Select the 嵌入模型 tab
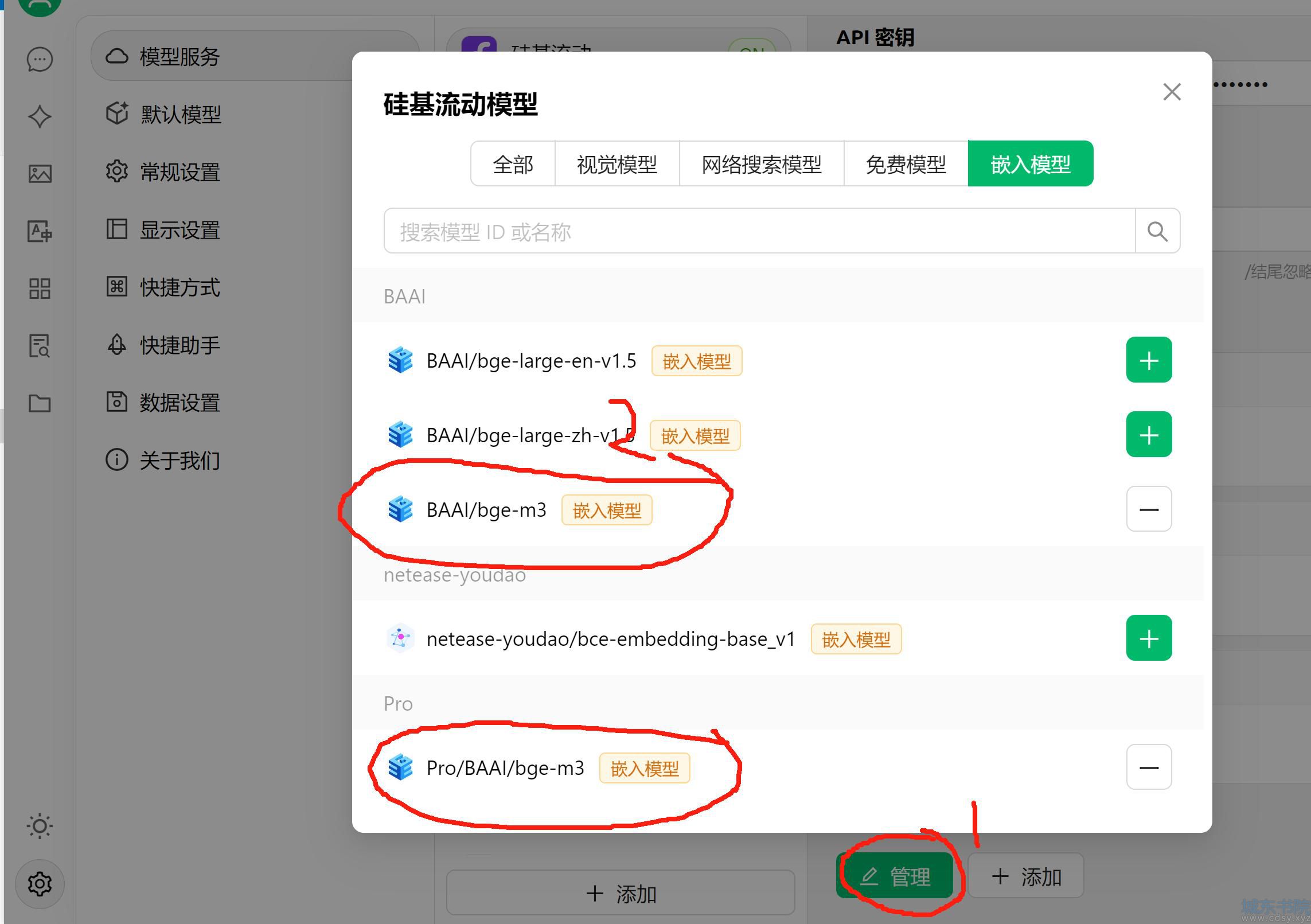 [x=1031, y=164]
